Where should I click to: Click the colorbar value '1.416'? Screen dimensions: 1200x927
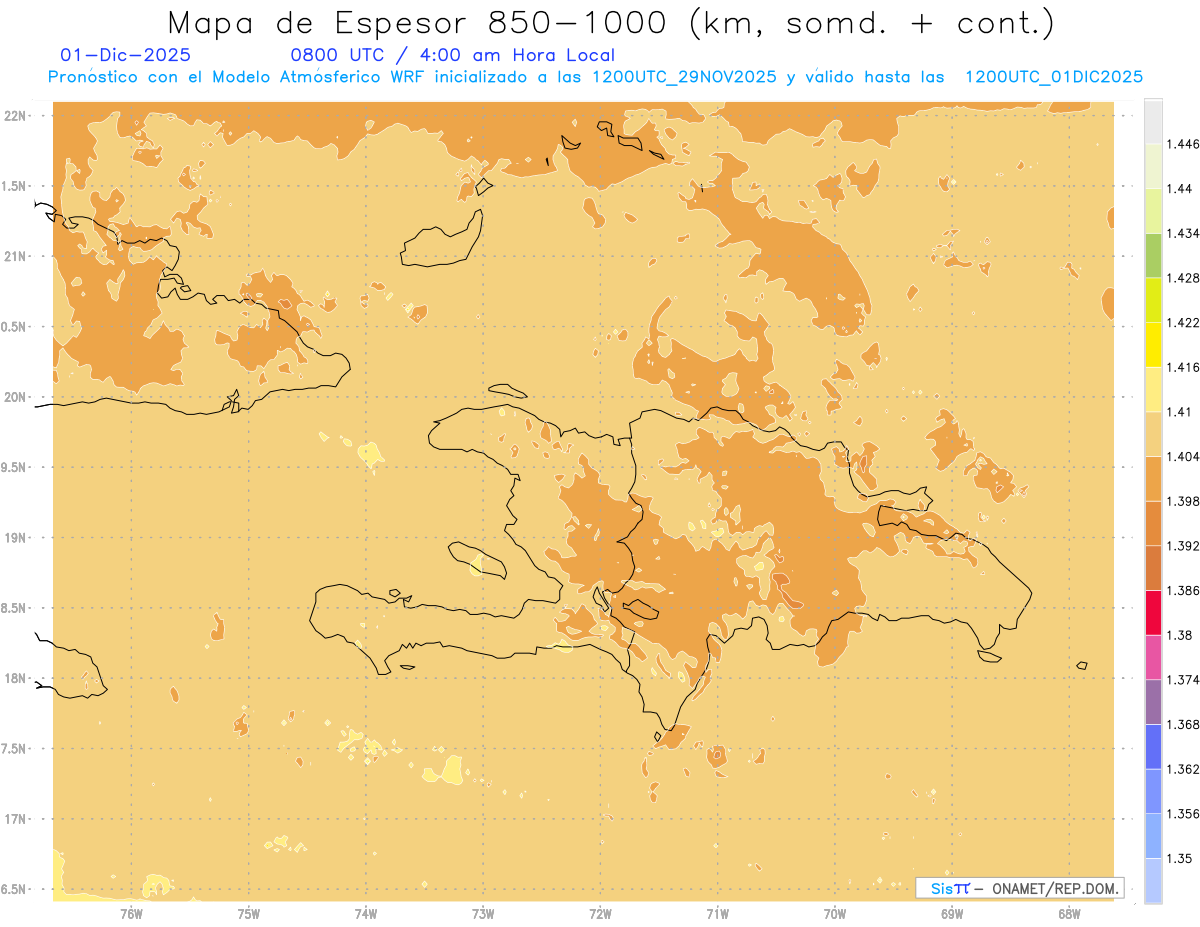tap(1184, 367)
